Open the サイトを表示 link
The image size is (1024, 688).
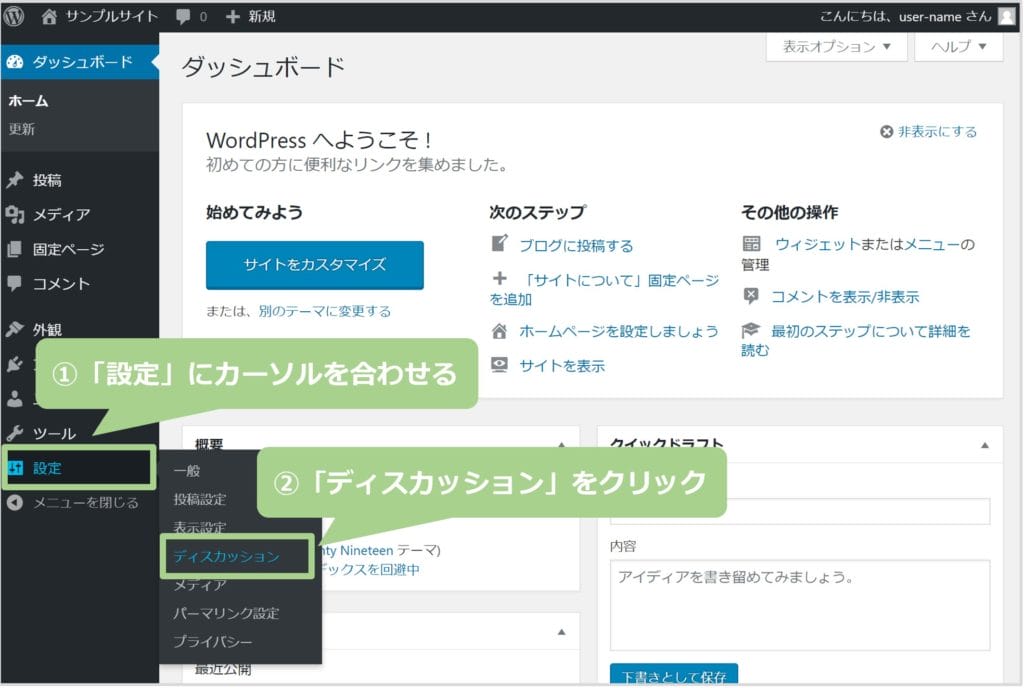coord(562,366)
